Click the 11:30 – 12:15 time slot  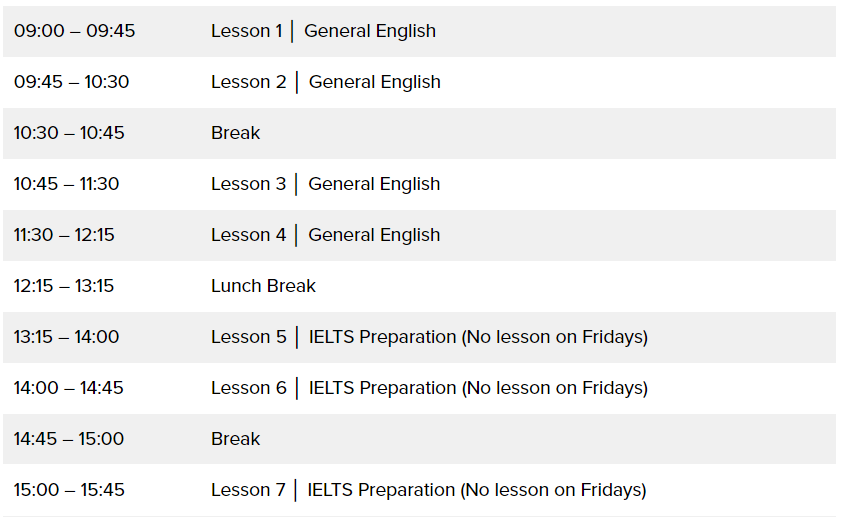[x=64, y=235]
